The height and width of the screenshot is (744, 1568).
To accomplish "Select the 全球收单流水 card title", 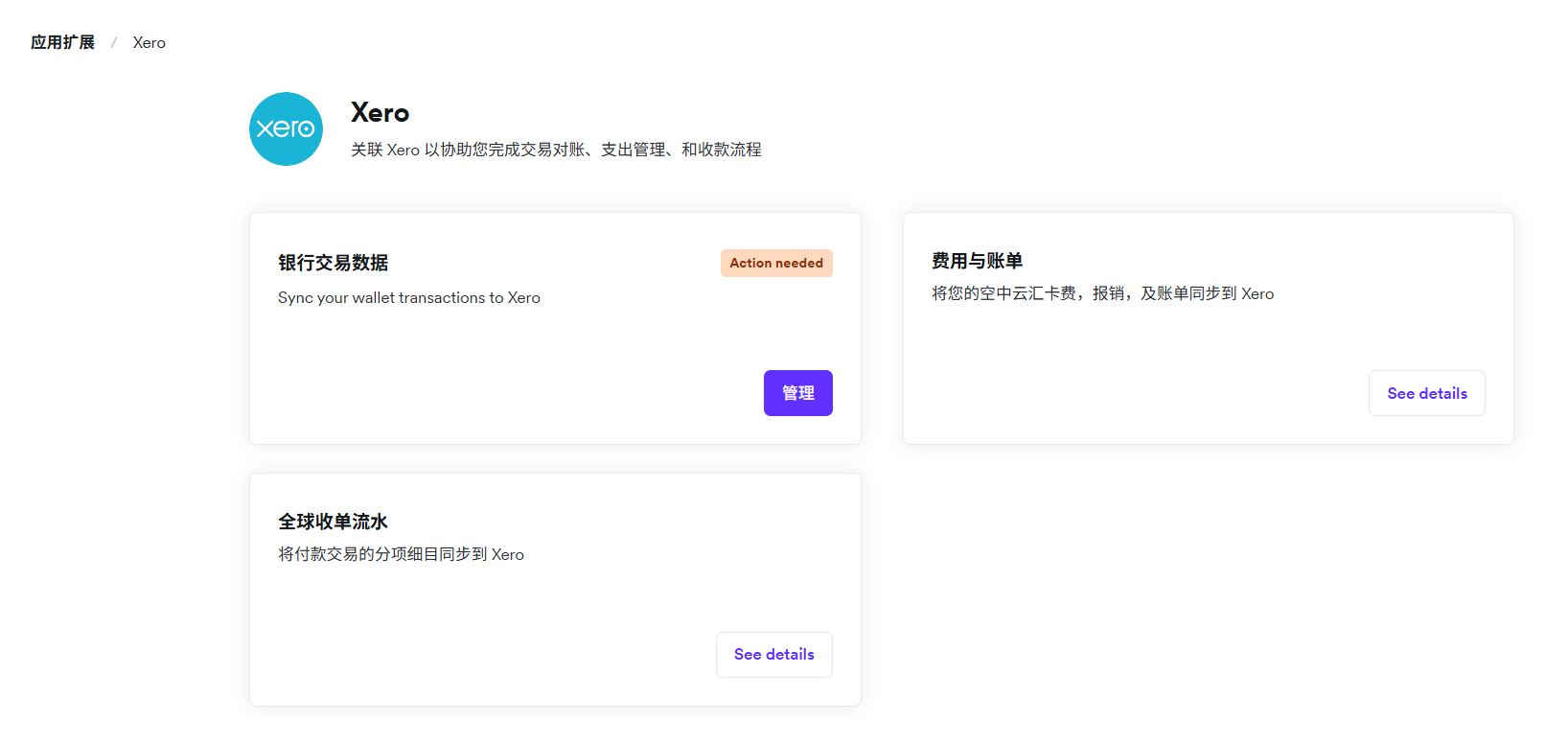I will pyautogui.click(x=333, y=522).
